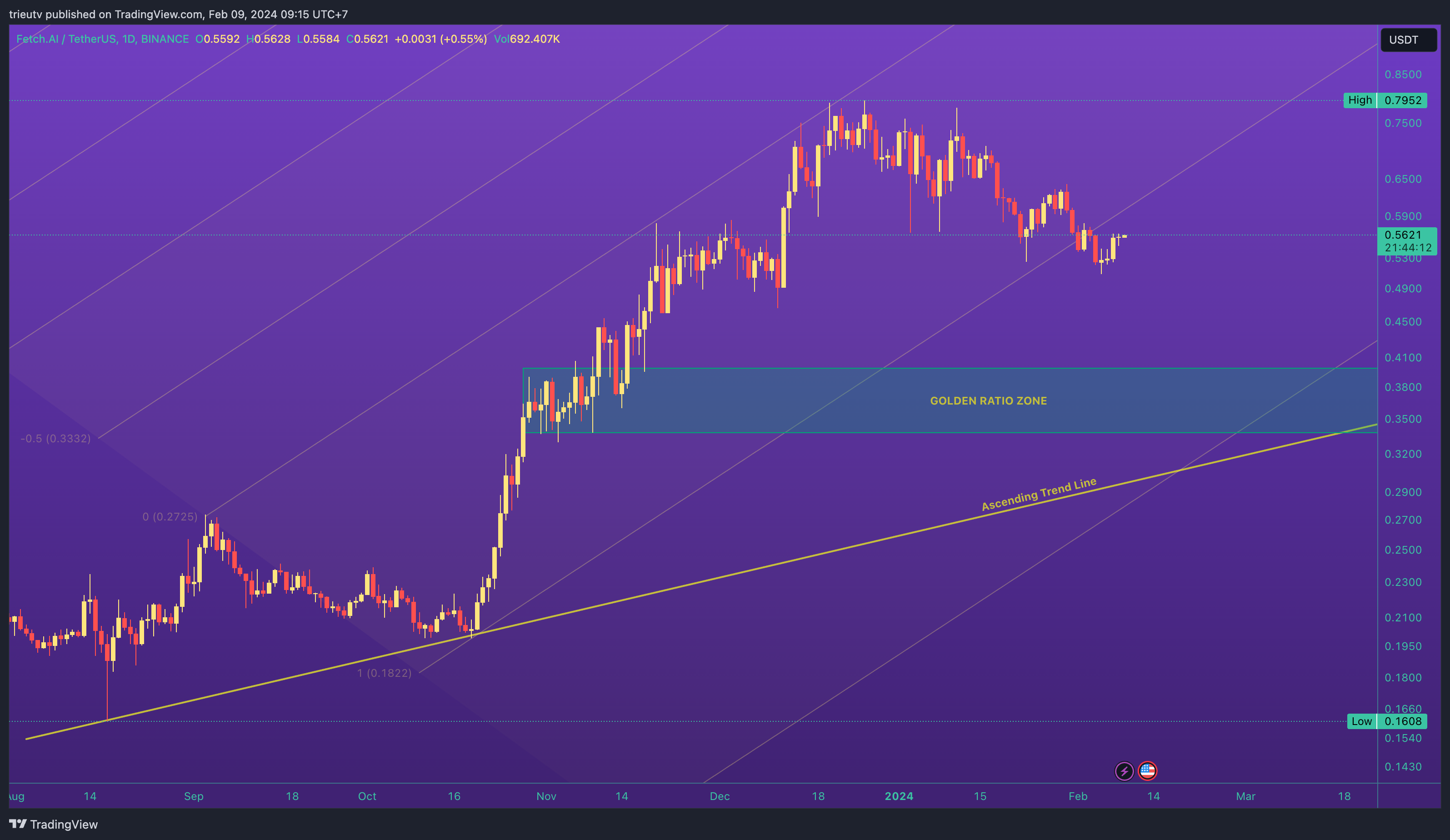Screen dimensions: 1450x840
Task: Click the 0.8500 price axis label
Action: [1403, 75]
